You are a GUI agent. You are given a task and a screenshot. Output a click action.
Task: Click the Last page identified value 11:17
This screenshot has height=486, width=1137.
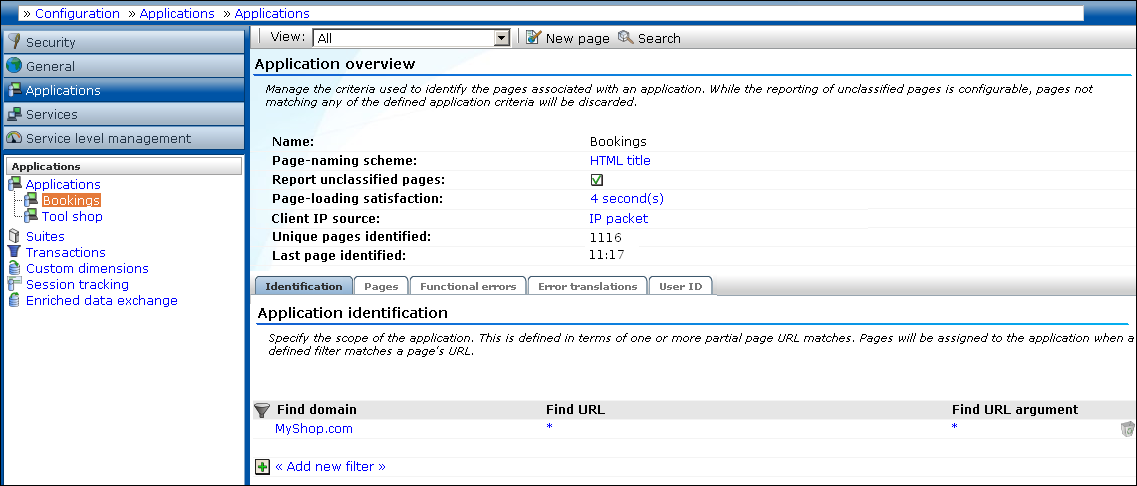608,255
